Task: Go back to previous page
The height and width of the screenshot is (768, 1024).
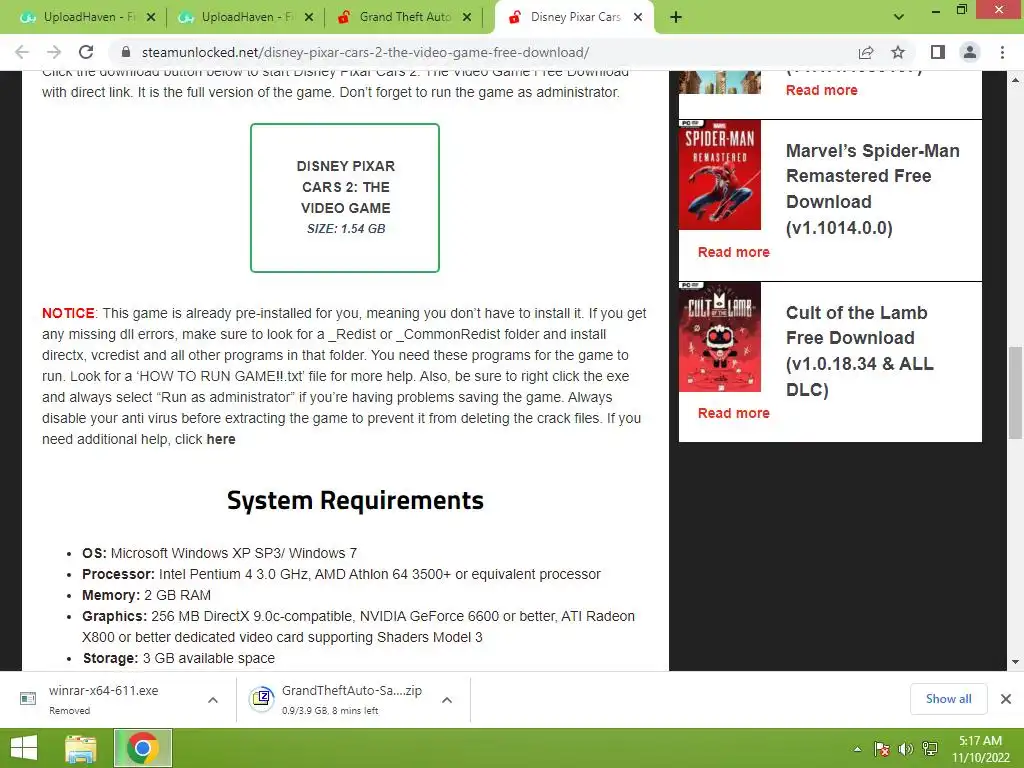Action: pyautogui.click(x=22, y=52)
